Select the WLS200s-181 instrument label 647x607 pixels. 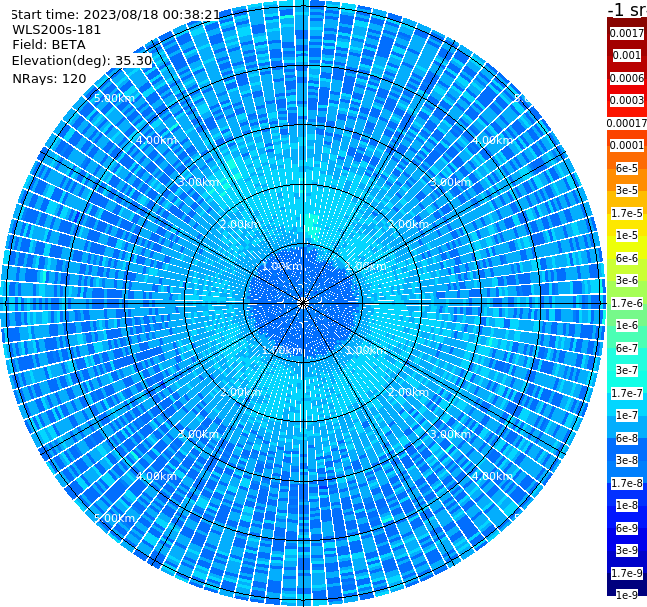tap(57, 30)
